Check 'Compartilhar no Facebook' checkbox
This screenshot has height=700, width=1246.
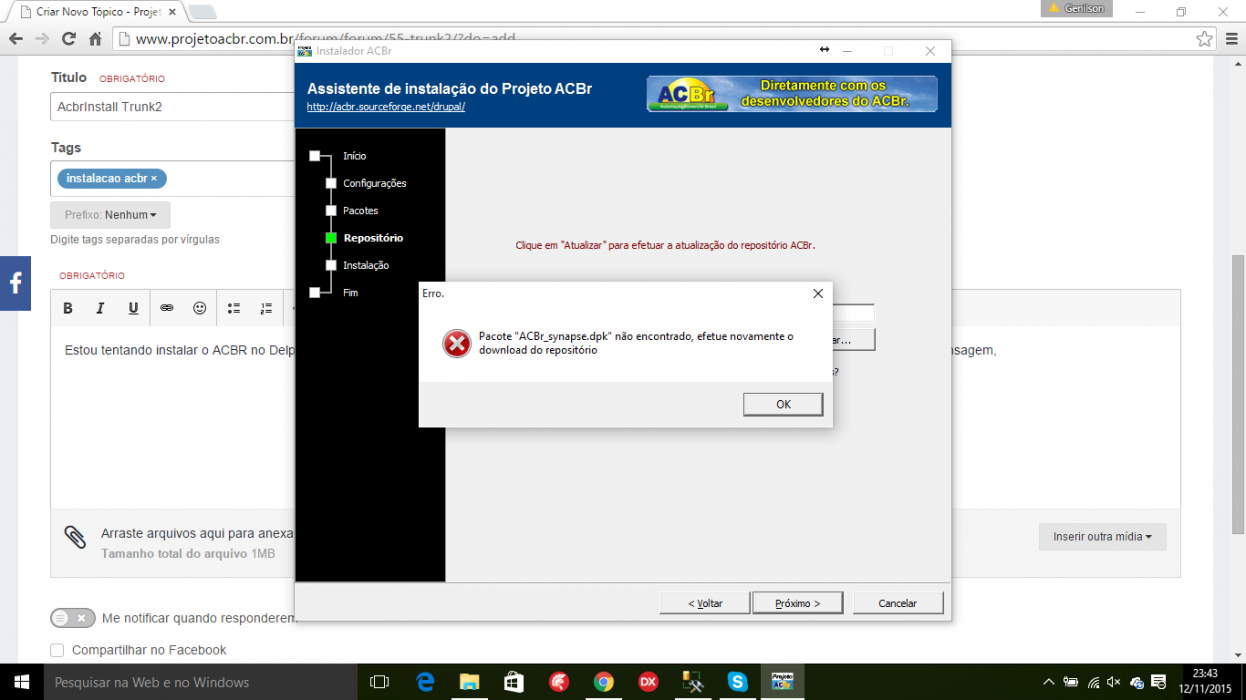coord(57,650)
